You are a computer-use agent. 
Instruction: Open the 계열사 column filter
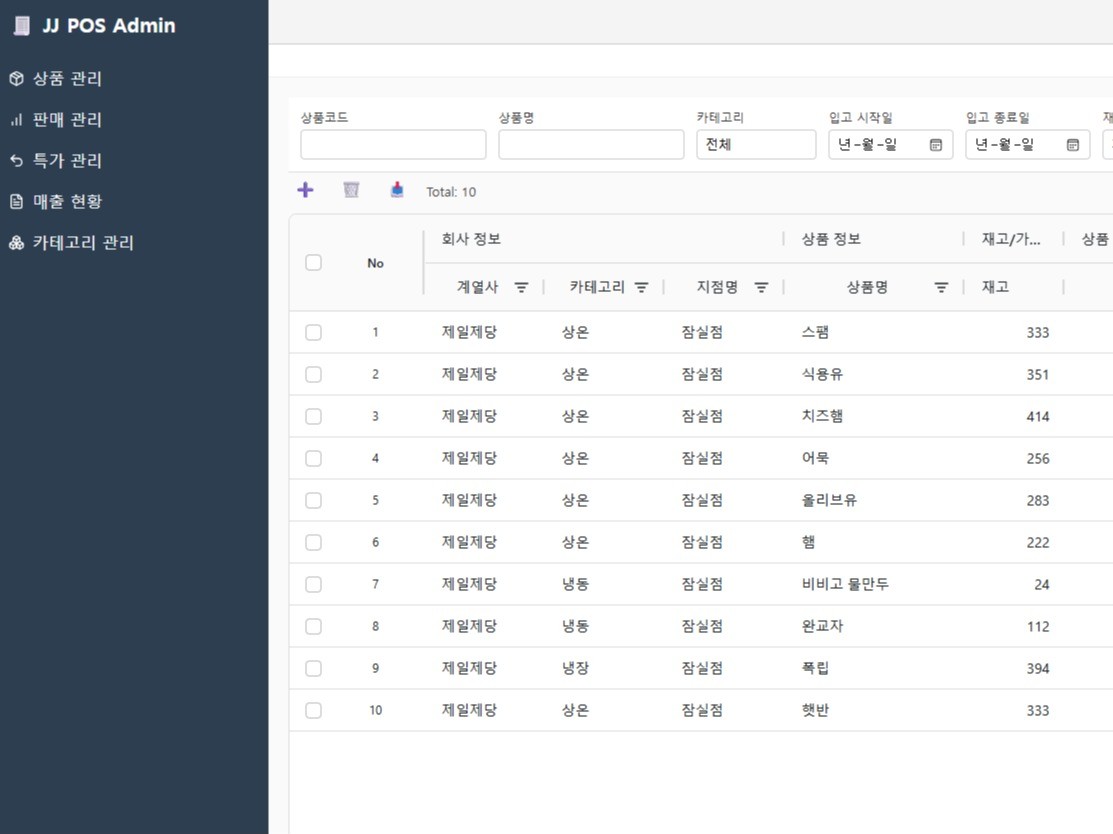click(521, 287)
